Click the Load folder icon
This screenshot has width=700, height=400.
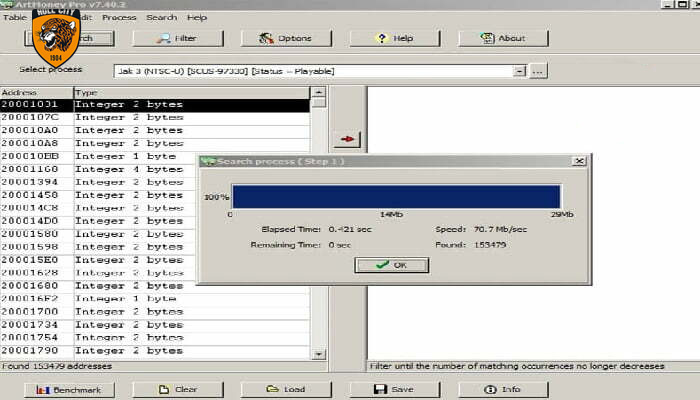[x=272, y=389]
